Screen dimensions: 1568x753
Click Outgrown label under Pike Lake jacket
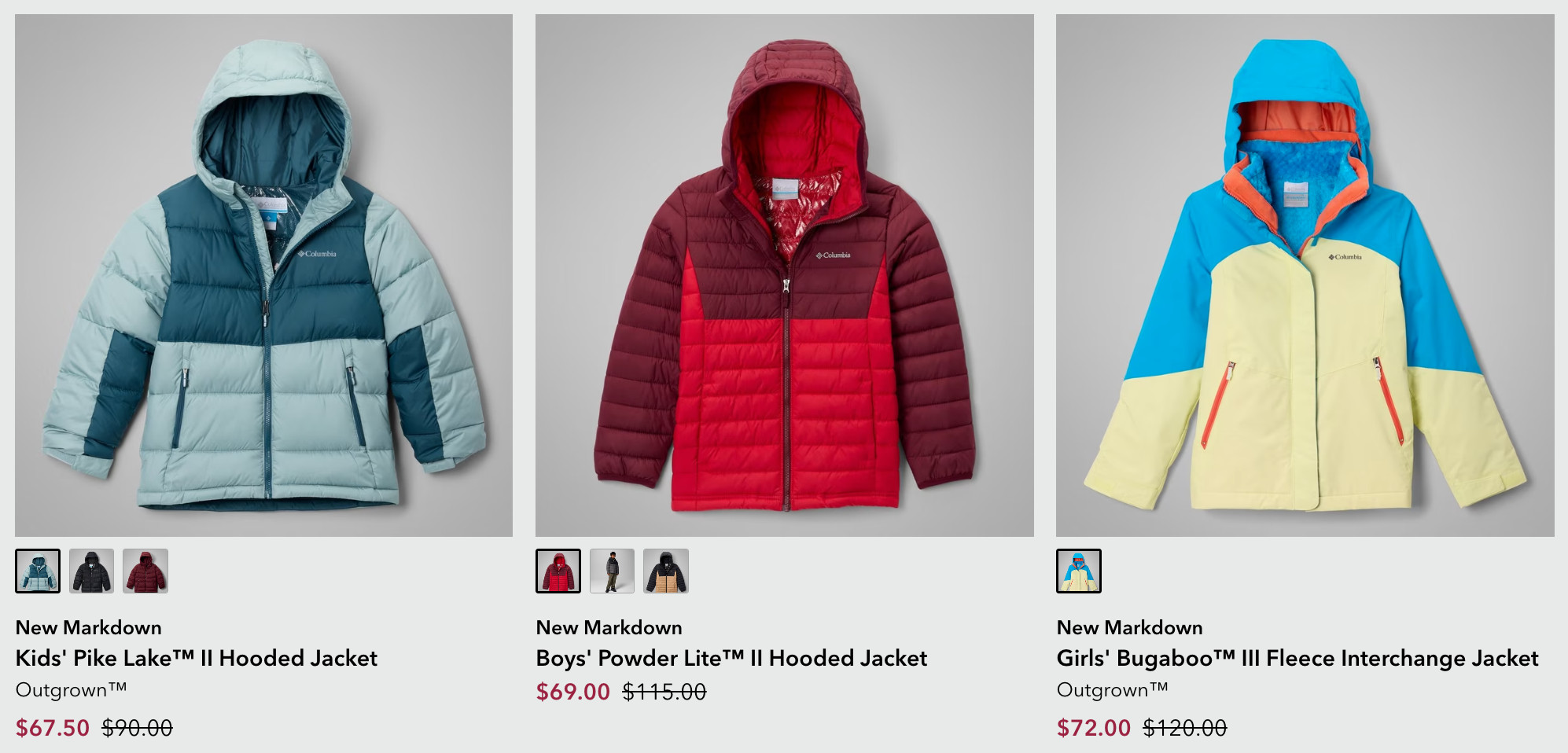tap(72, 690)
